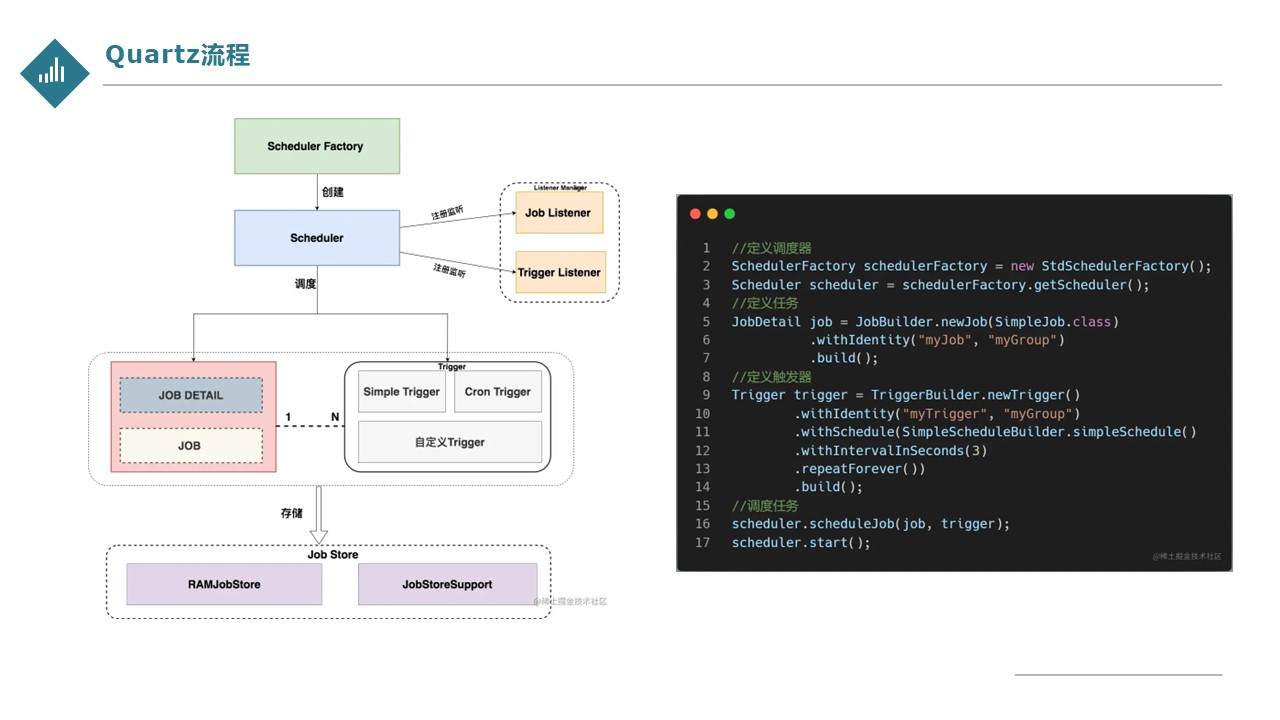Screen dimensions: 1280x720
Task: Select the Quartz流程 slide title
Action: [x=177, y=55]
